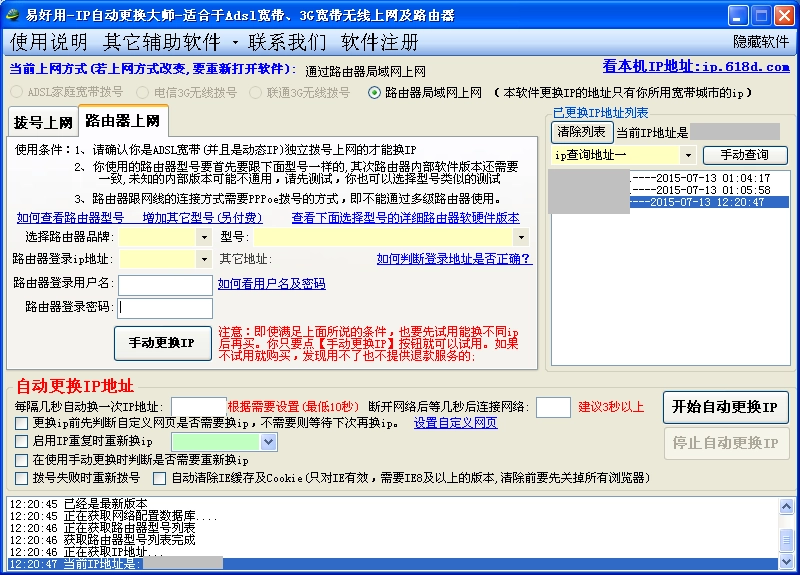This screenshot has width=800, height=575.
Task: Click the log scrollbar thumb
Action: pyautogui.click(x=786, y=541)
